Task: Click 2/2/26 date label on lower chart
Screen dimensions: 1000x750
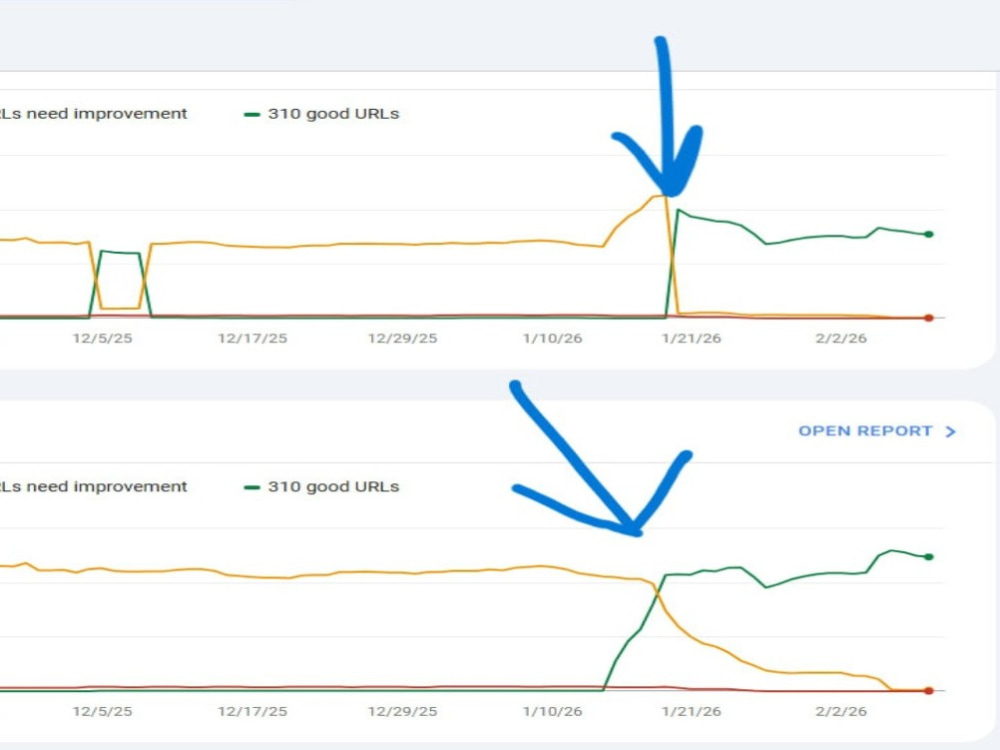Action: click(x=841, y=711)
